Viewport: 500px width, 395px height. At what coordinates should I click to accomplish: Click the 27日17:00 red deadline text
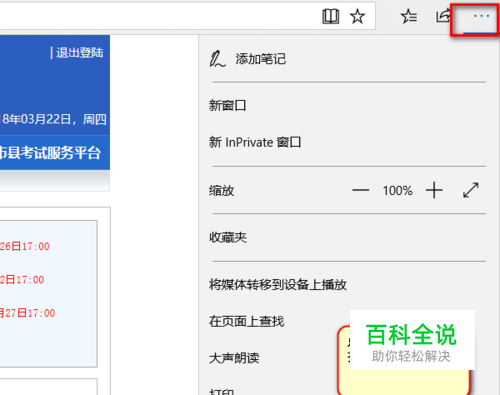[30, 313]
